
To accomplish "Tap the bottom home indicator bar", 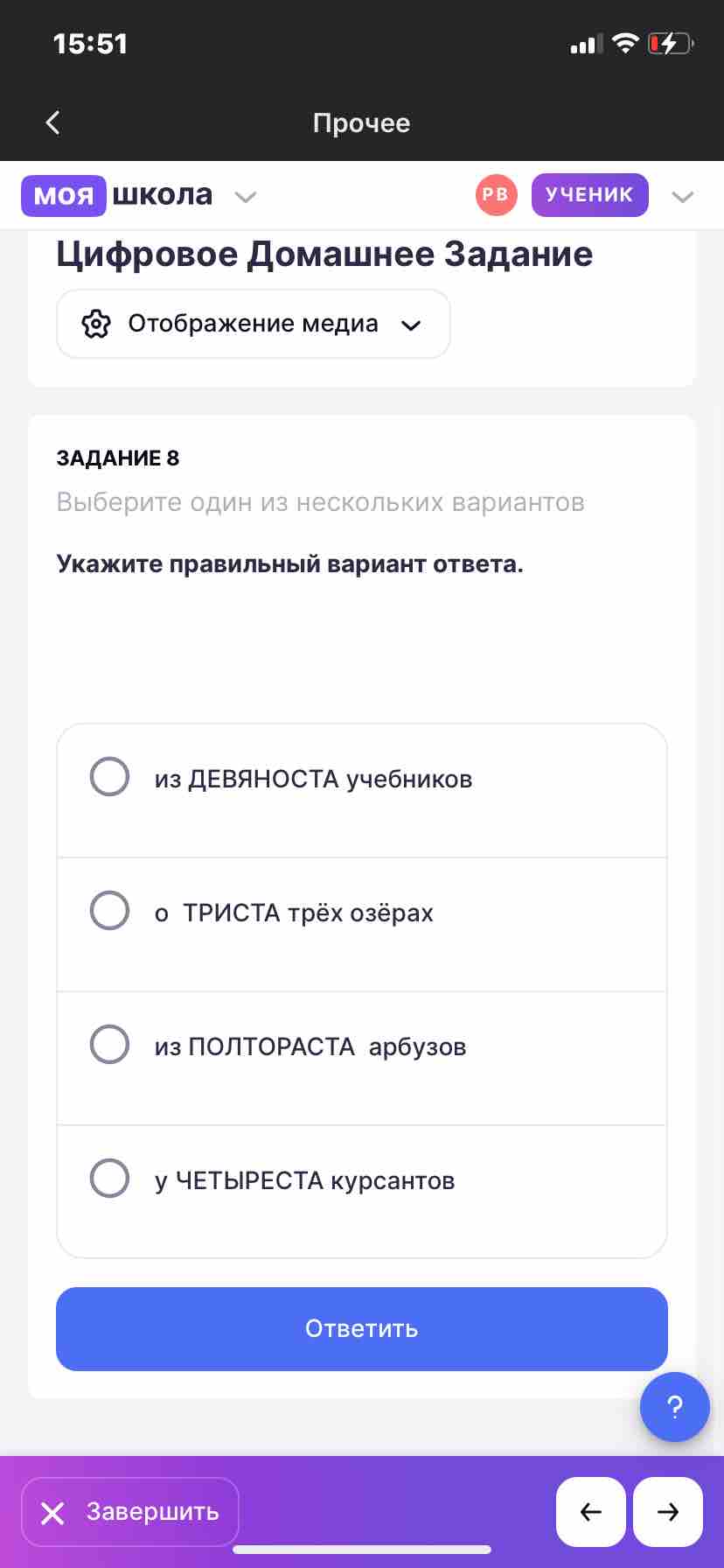I will pyautogui.click(x=362, y=1550).
